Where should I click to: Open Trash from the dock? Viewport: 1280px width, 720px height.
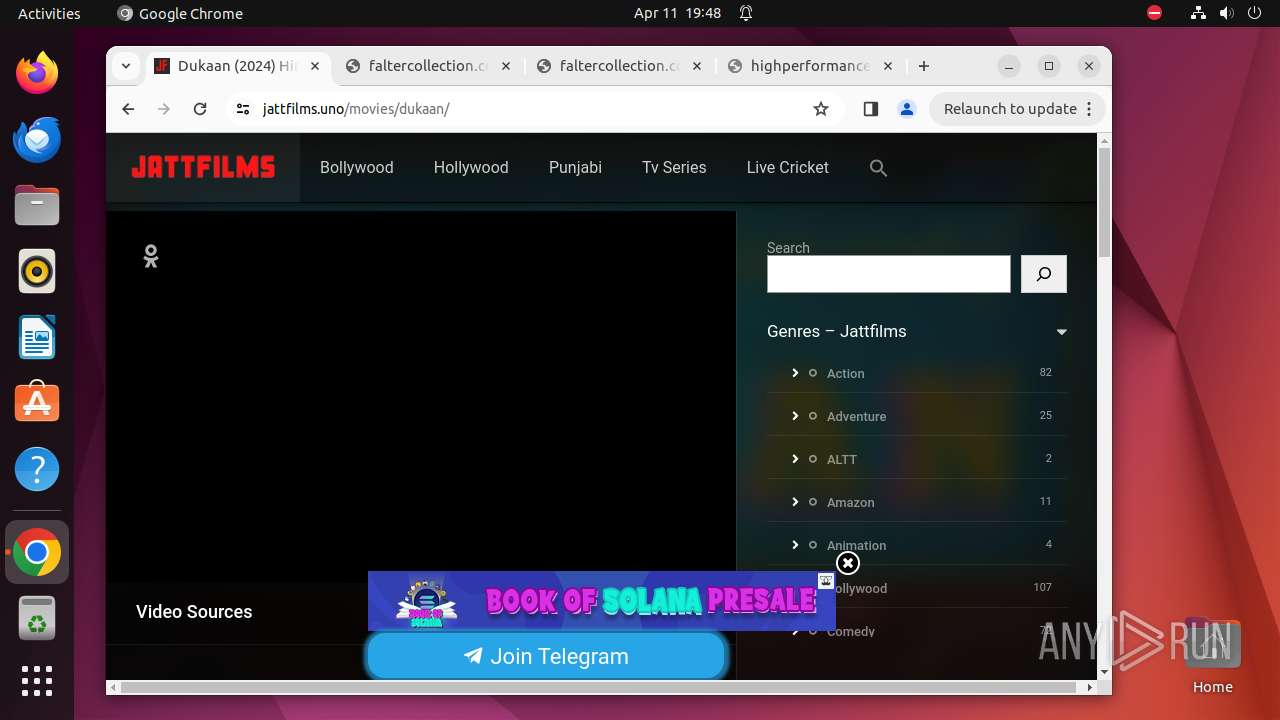37,618
